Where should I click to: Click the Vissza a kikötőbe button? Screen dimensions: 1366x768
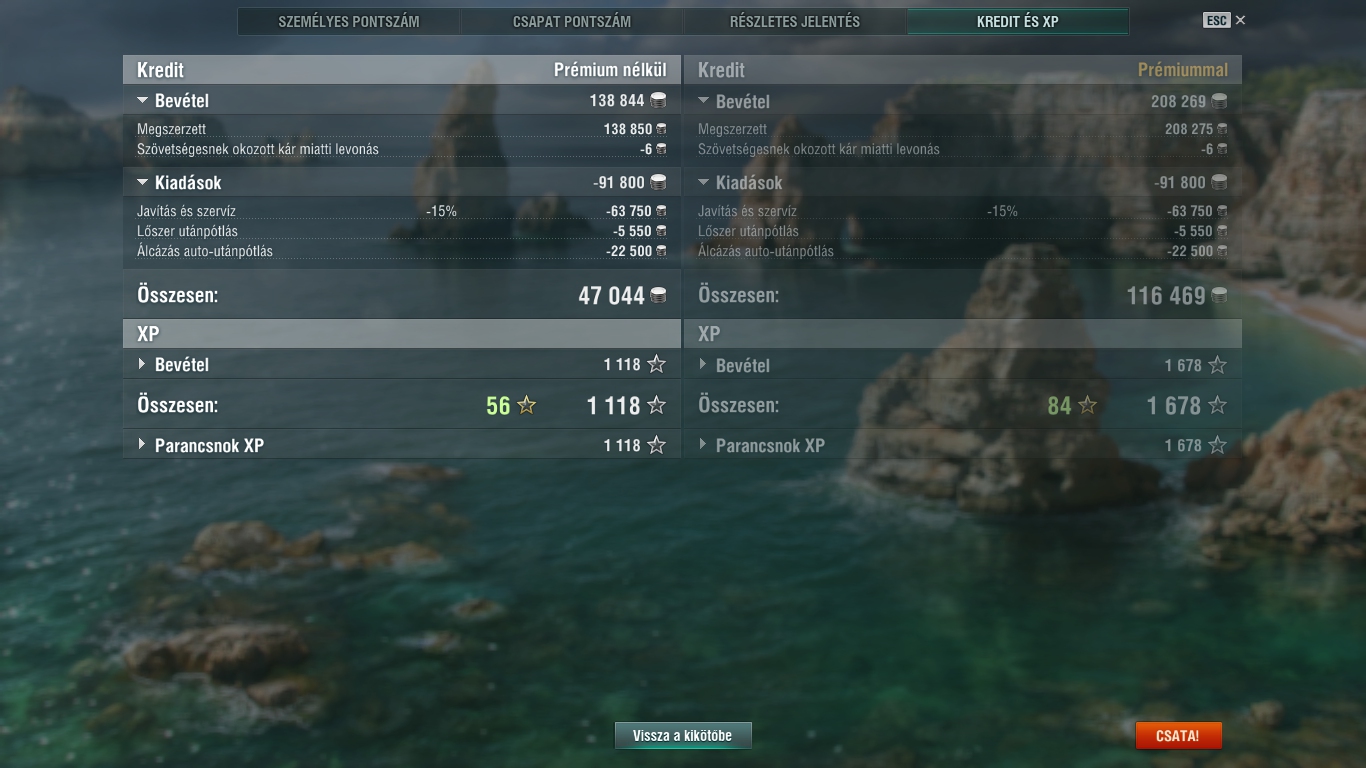click(683, 736)
